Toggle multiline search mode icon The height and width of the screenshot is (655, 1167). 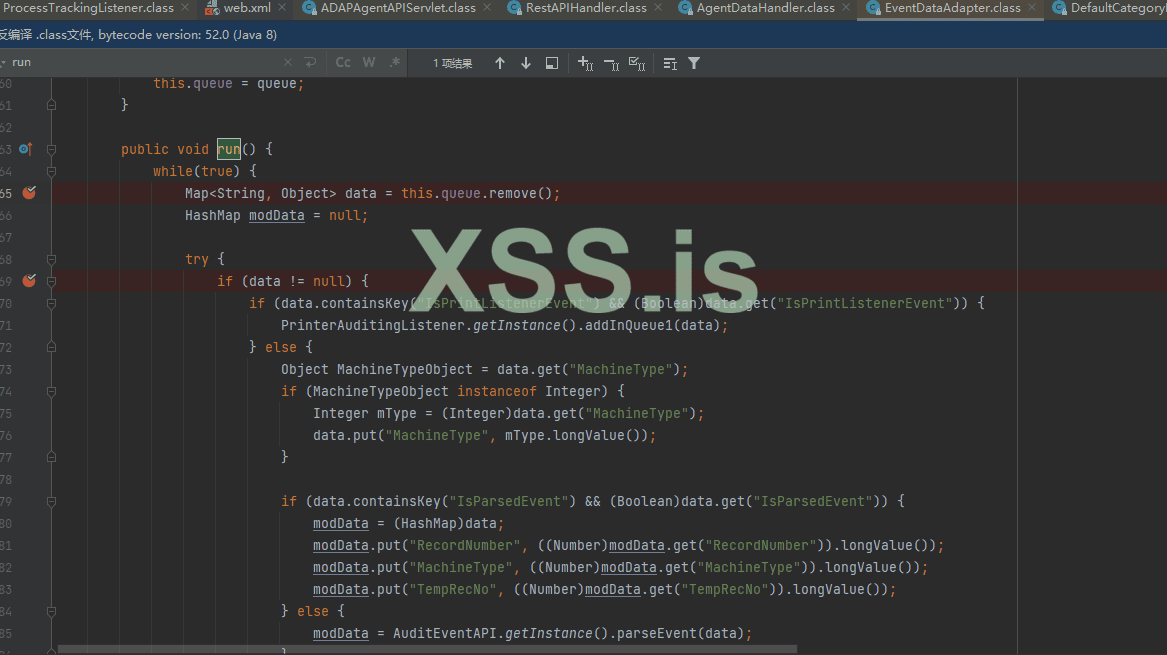point(670,63)
